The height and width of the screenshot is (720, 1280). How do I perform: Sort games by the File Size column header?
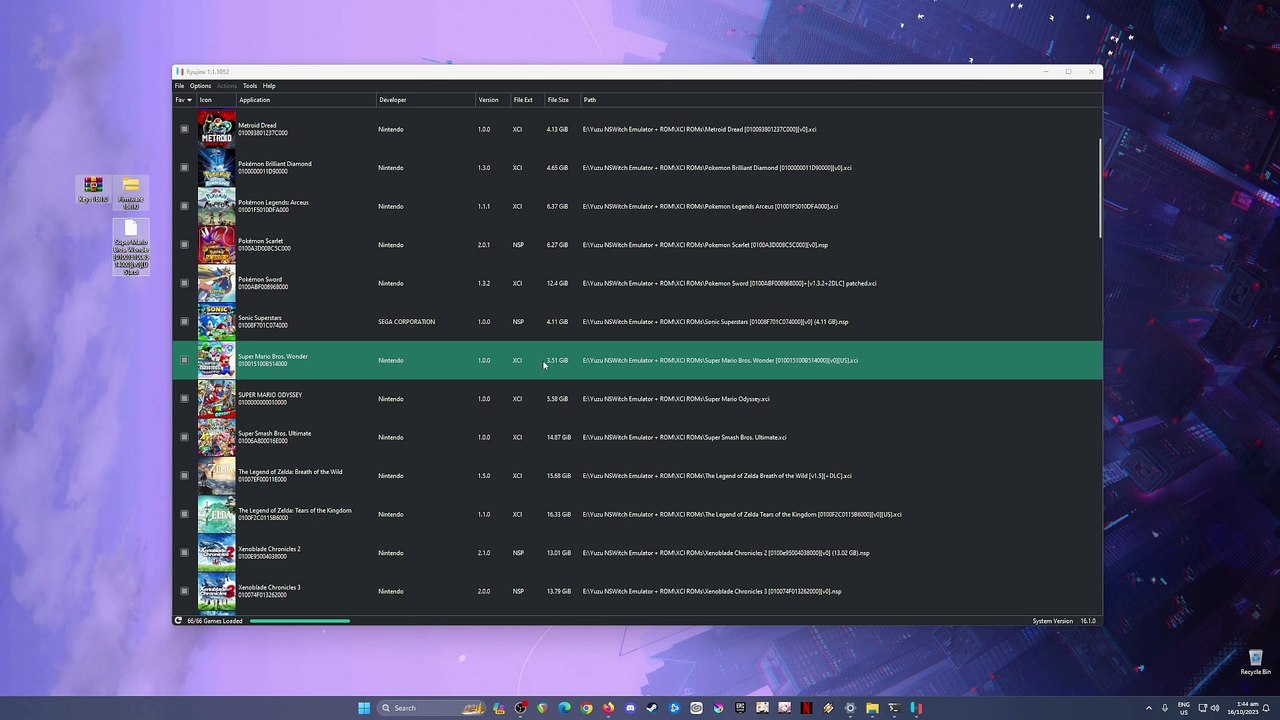[x=558, y=100]
